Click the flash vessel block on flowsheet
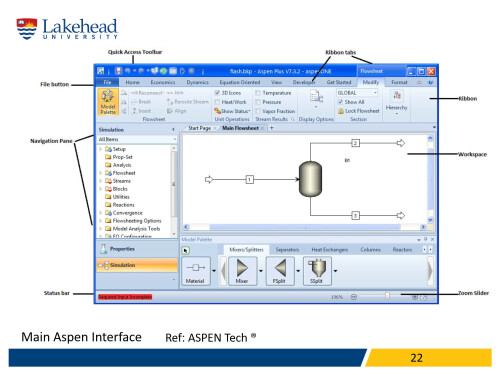The width and height of the screenshot is (500, 375). tap(310, 179)
